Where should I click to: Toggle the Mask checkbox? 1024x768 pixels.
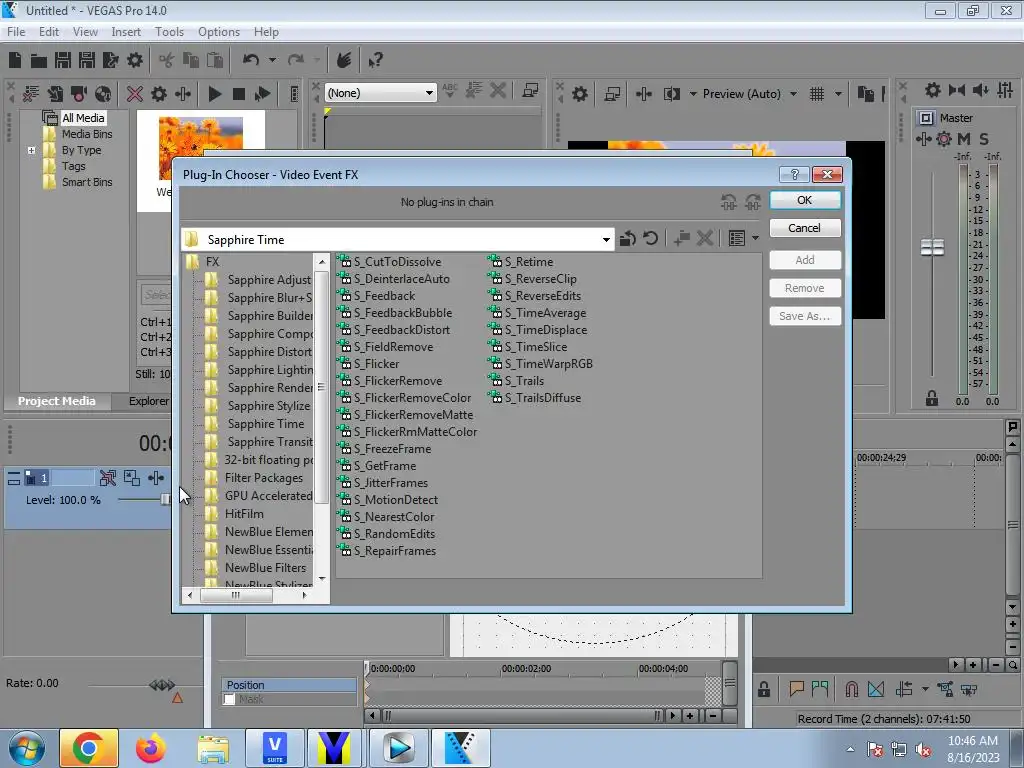229,699
